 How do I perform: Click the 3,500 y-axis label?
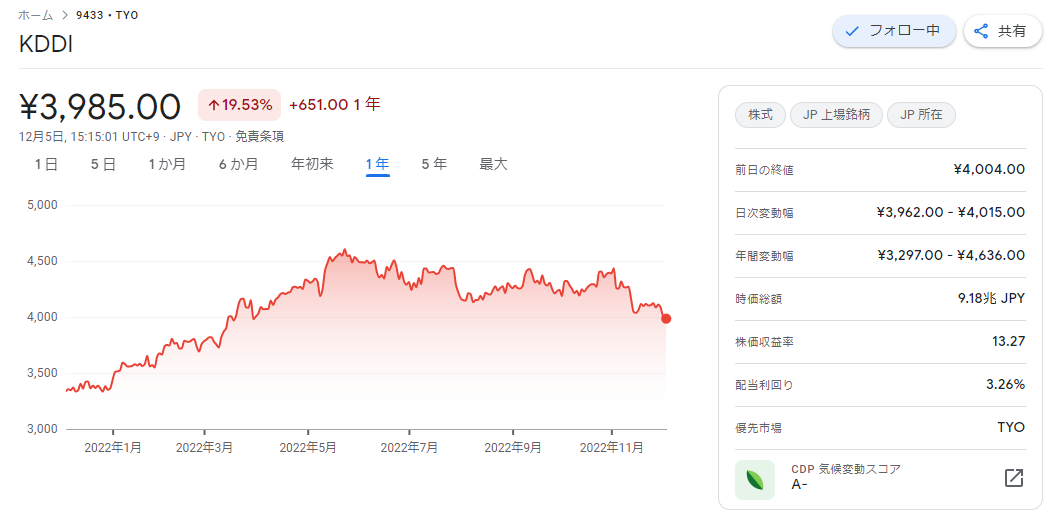coord(44,373)
